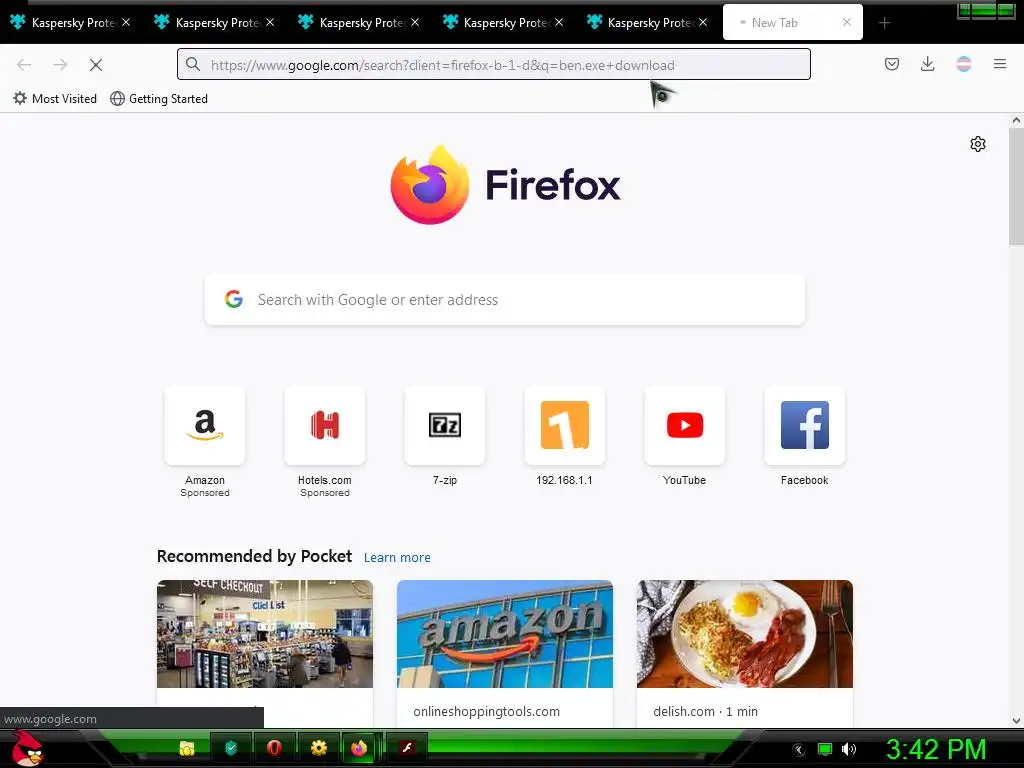Open the self checkout store Pocket story
Image resolution: width=1024 pixels, height=768 pixels.
(x=264, y=634)
